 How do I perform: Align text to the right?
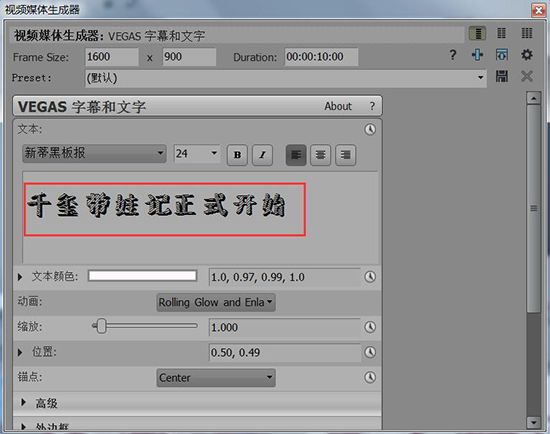[346, 155]
